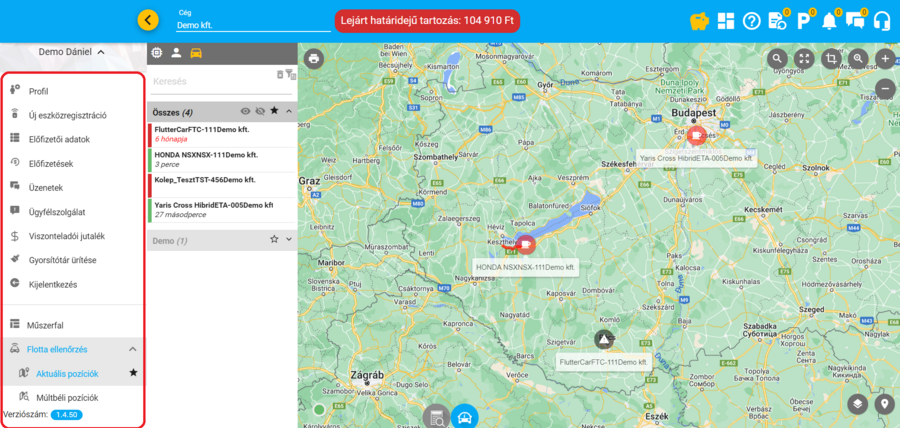Hide all vehicles with crossed-eye icon
900x428 pixels.
tap(259, 111)
